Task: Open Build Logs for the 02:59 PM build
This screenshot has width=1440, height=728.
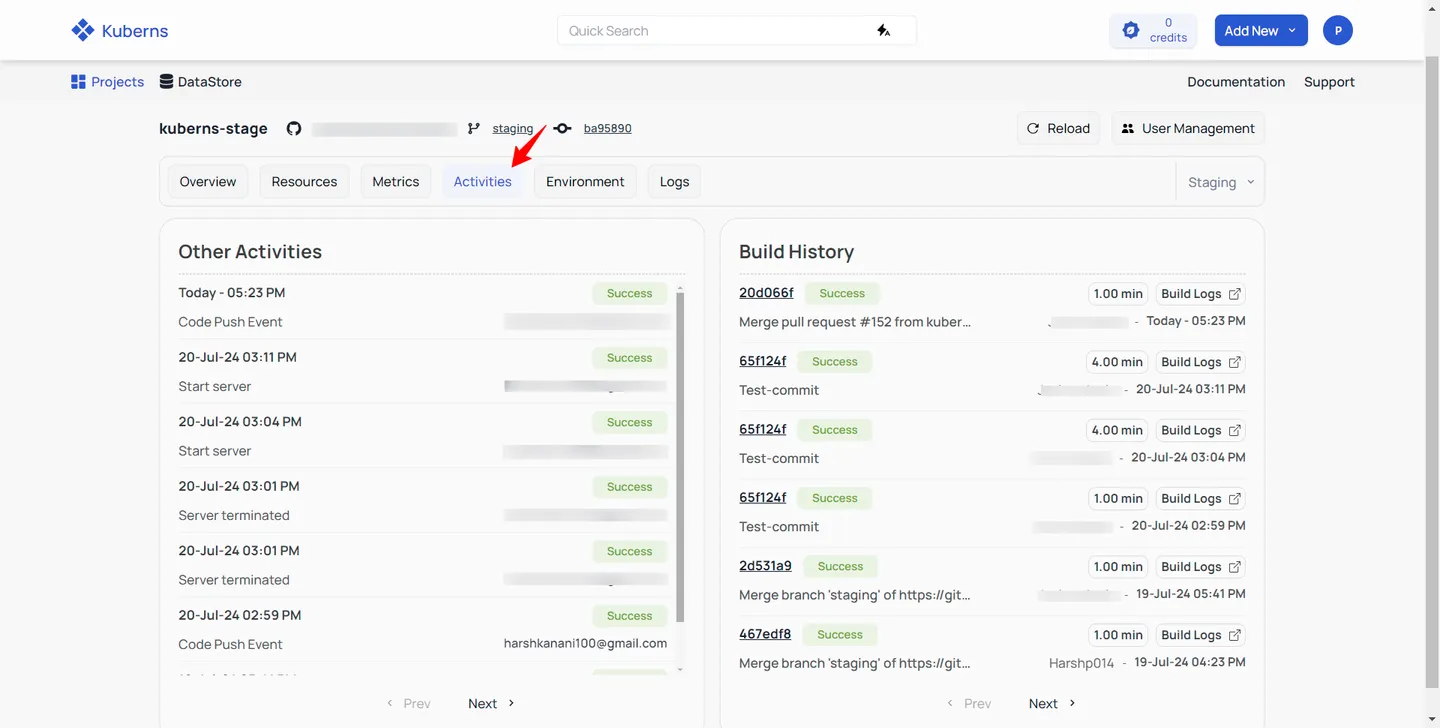Action: (1201, 498)
